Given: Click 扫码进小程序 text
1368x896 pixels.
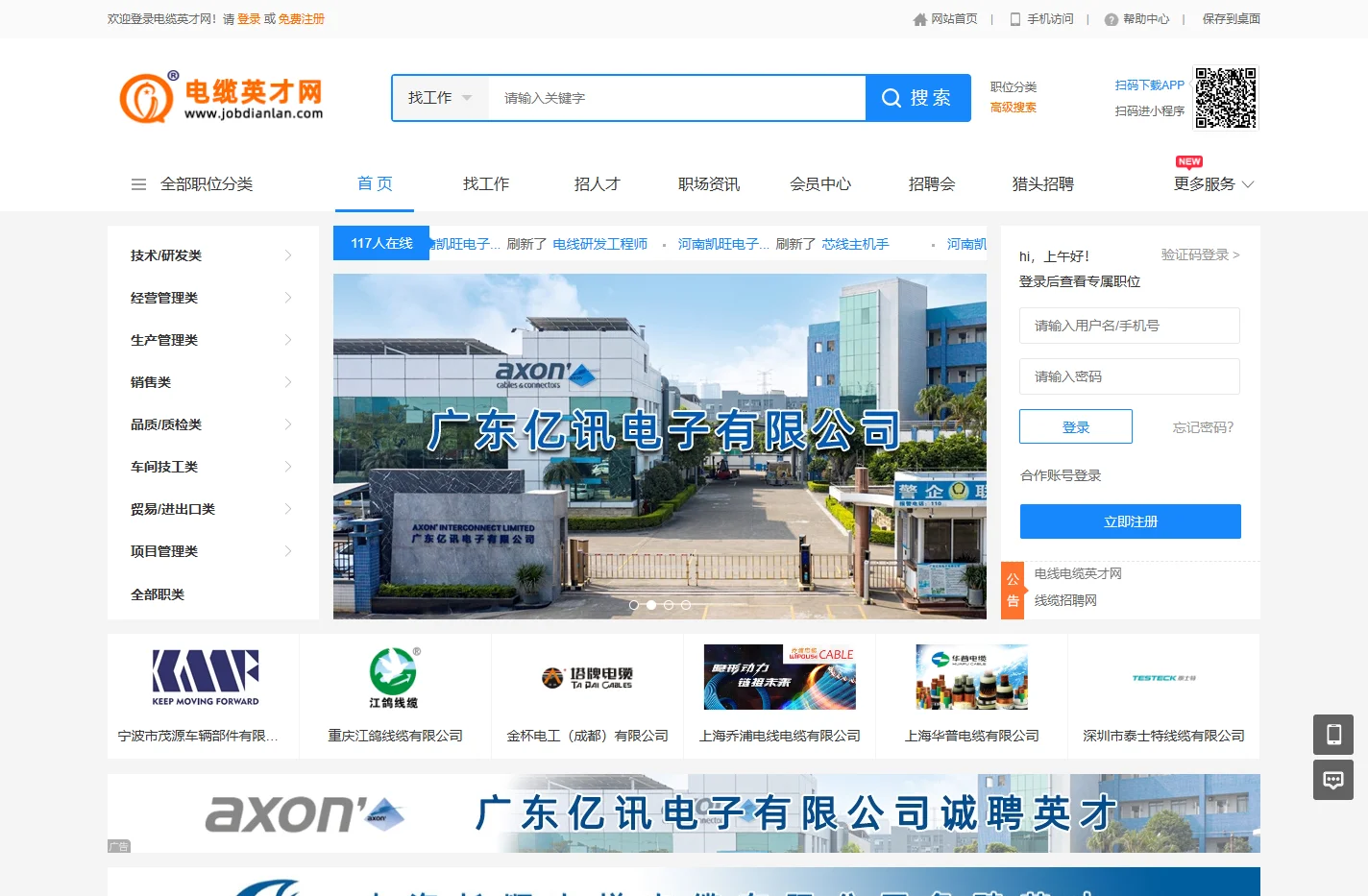Looking at the screenshot, I should point(1150,111).
